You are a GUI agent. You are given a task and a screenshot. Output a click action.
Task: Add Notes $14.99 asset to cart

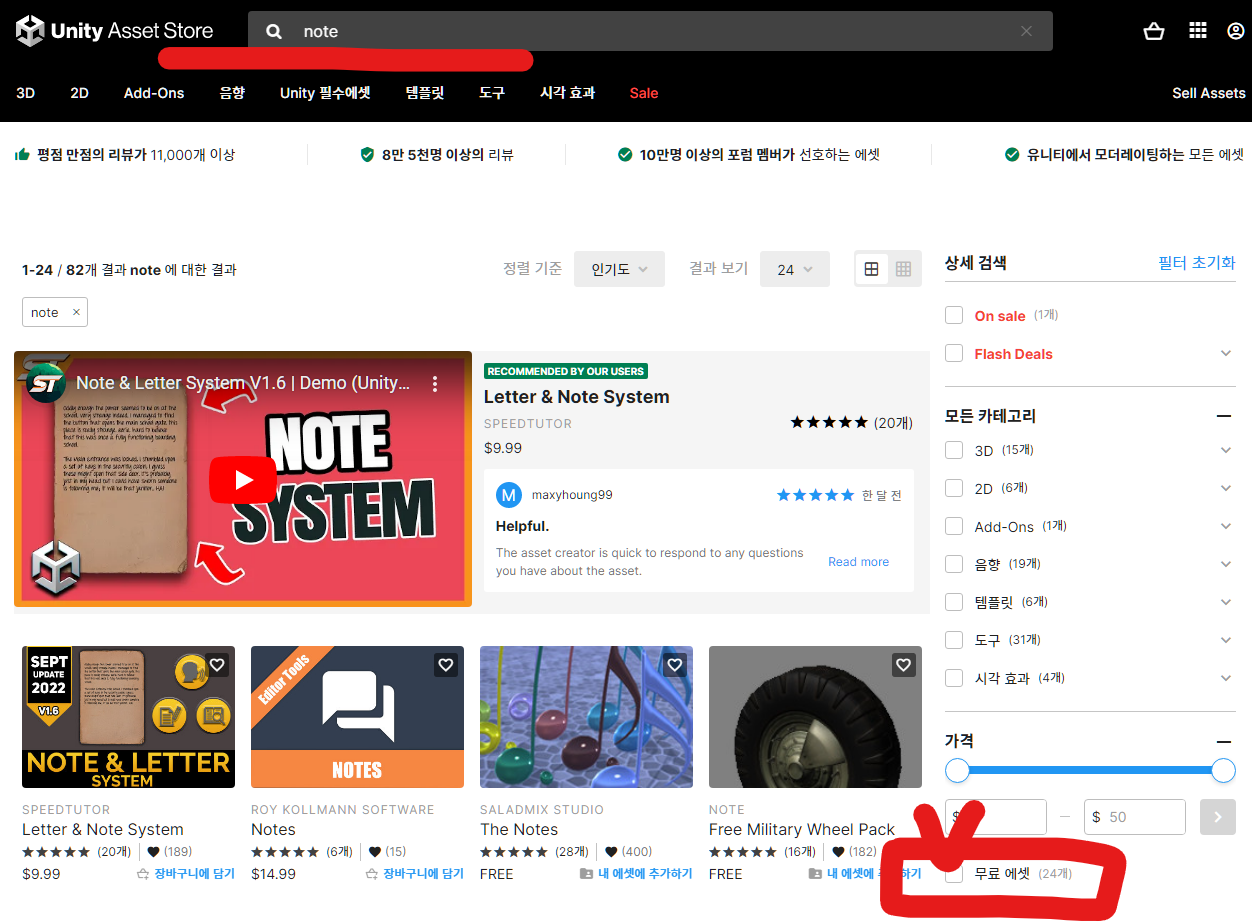pyautogui.click(x=415, y=874)
